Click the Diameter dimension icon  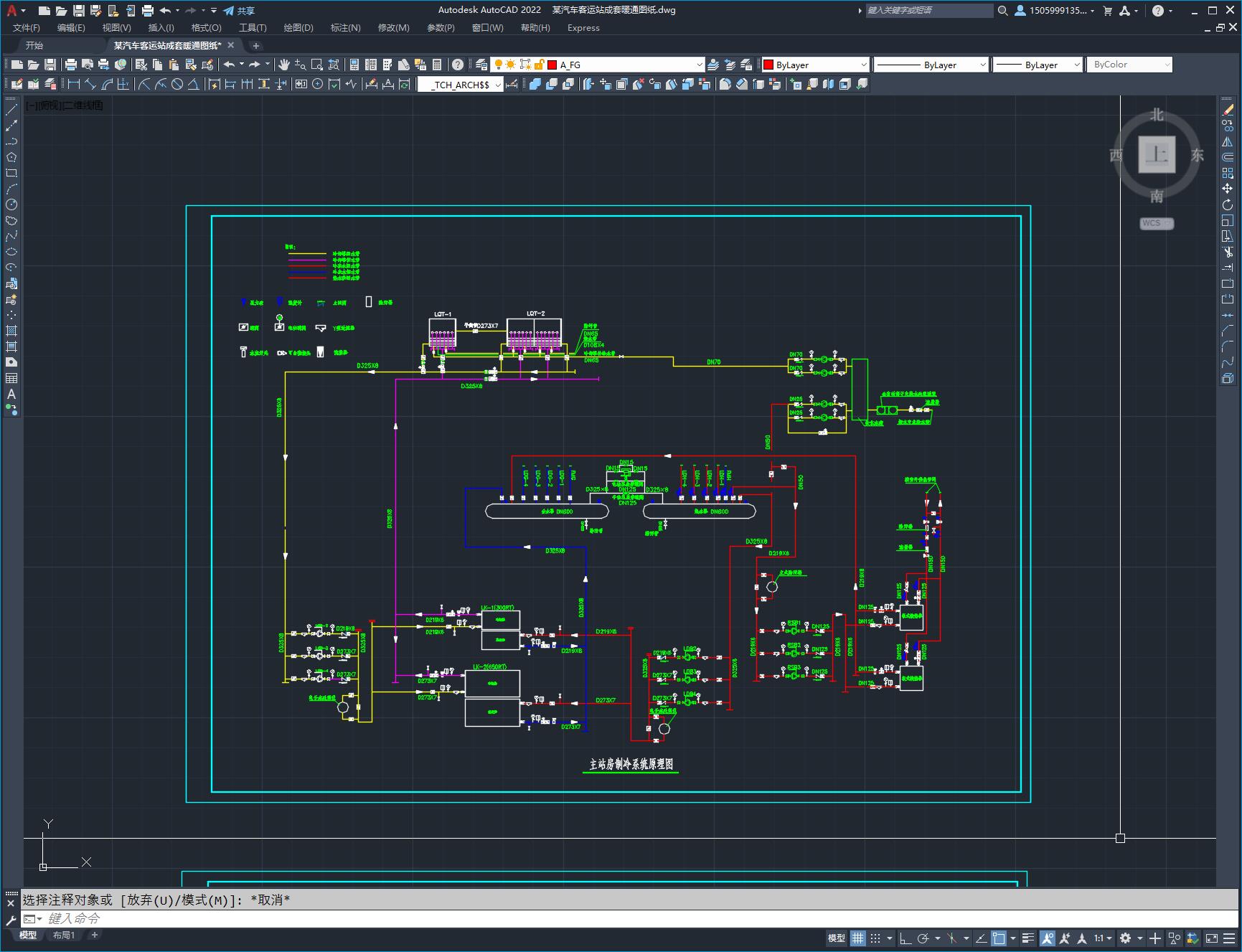(177, 84)
